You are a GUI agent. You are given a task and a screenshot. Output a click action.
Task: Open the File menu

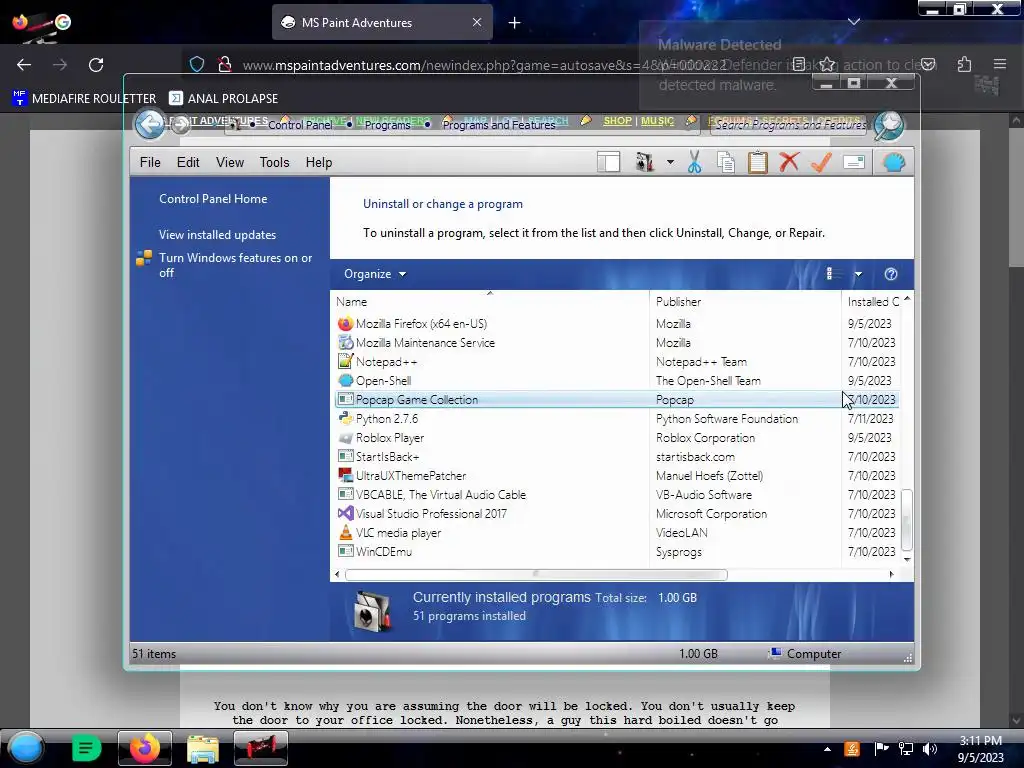point(150,162)
